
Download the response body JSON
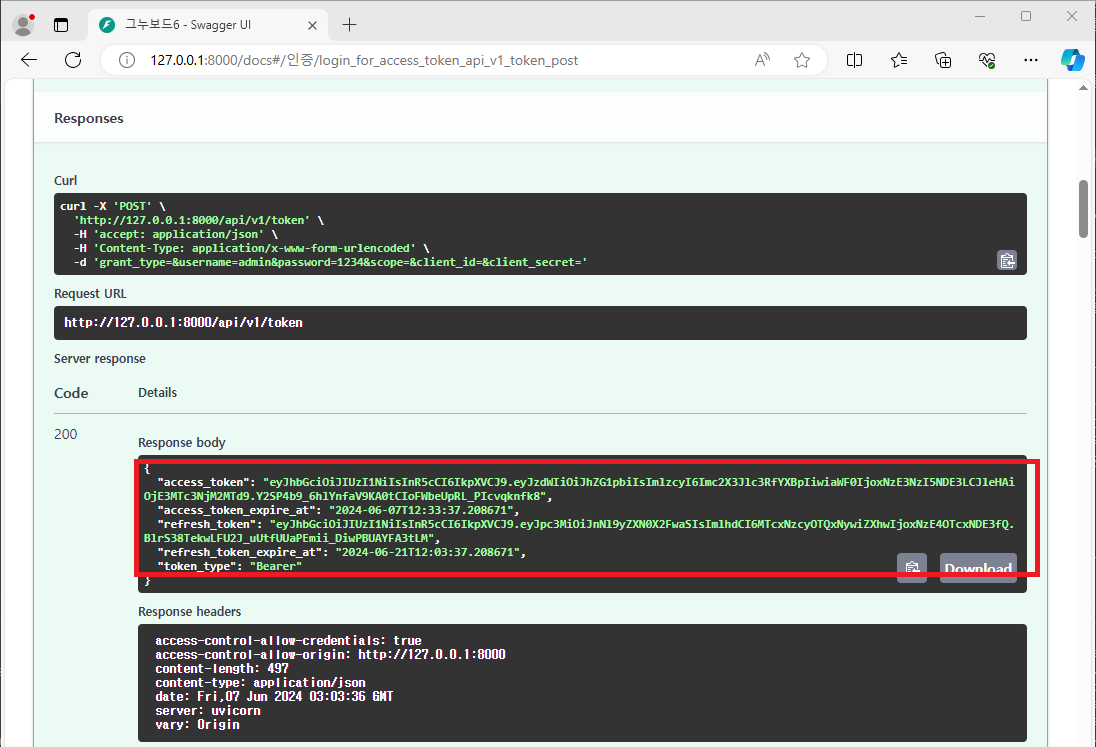pyautogui.click(x=977, y=568)
